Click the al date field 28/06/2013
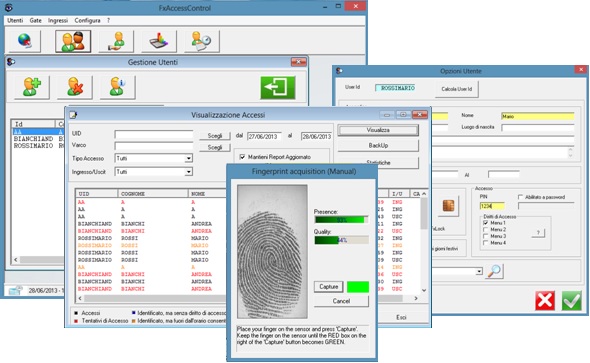The image size is (590, 363). 316,137
